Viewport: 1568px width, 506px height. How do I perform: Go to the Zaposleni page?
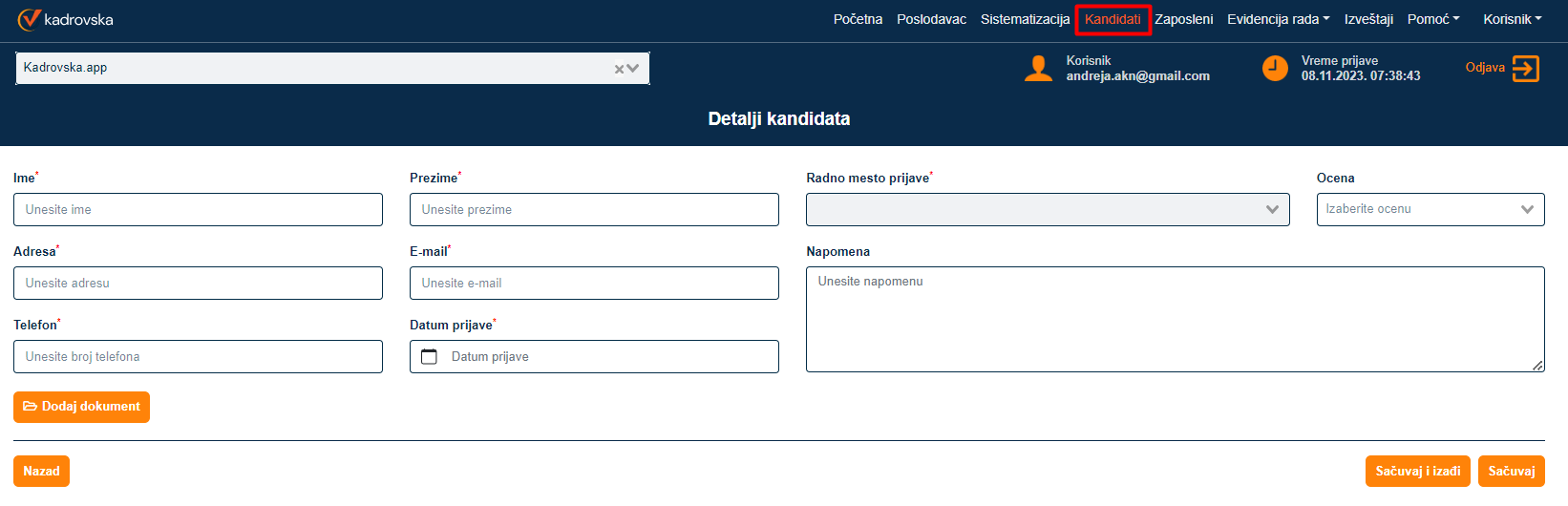tap(1183, 19)
